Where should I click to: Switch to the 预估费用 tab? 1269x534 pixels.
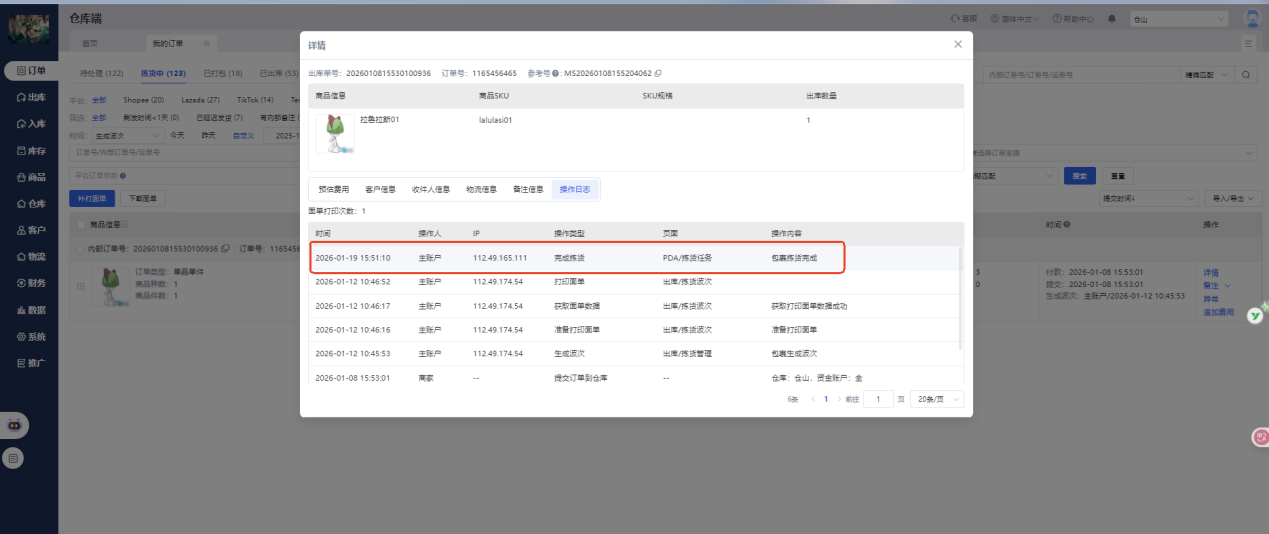[334, 189]
